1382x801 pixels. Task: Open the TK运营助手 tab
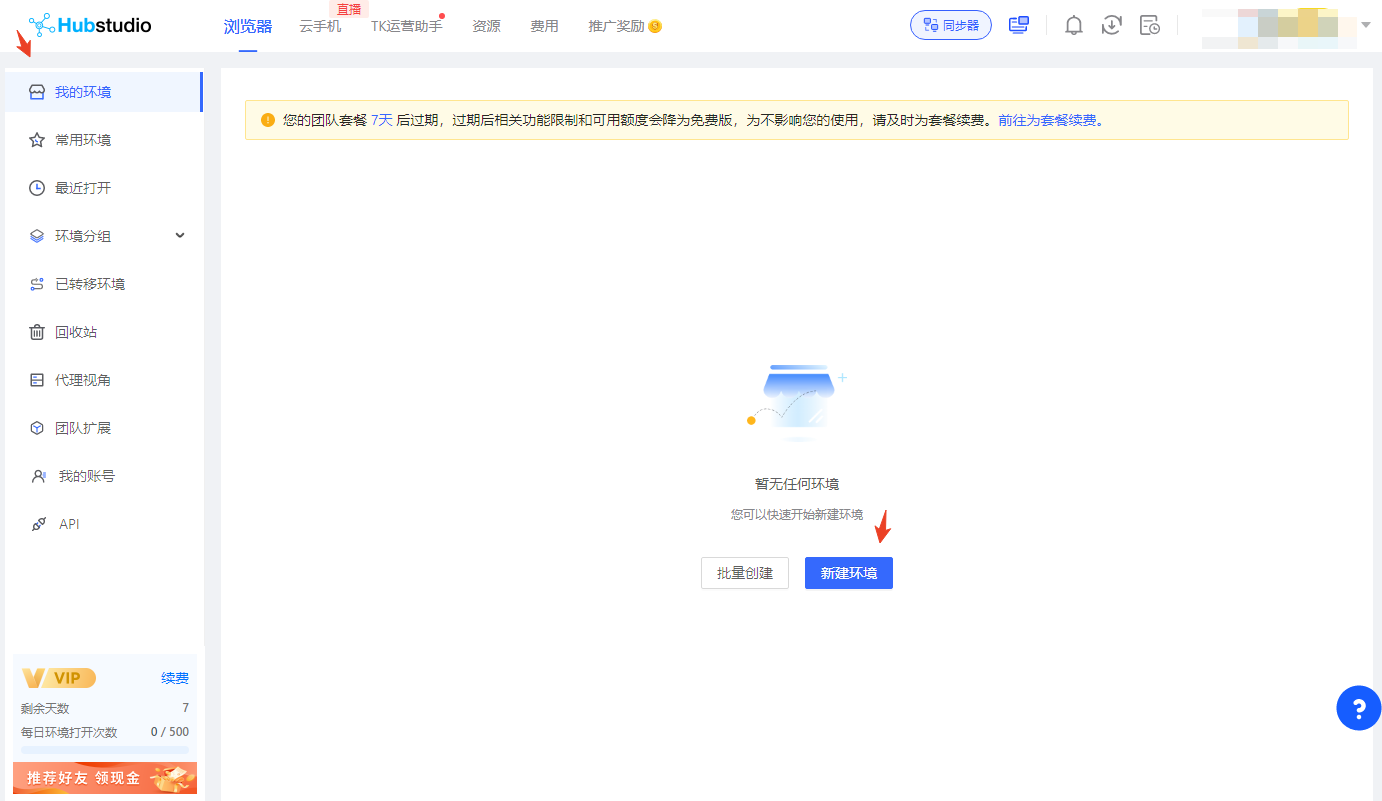pyautogui.click(x=406, y=26)
